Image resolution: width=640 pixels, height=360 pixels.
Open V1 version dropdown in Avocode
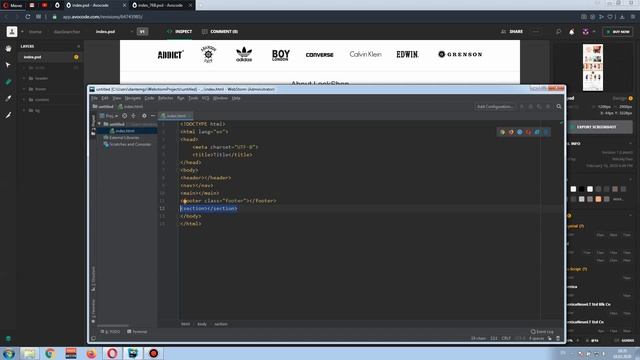(x=142, y=31)
